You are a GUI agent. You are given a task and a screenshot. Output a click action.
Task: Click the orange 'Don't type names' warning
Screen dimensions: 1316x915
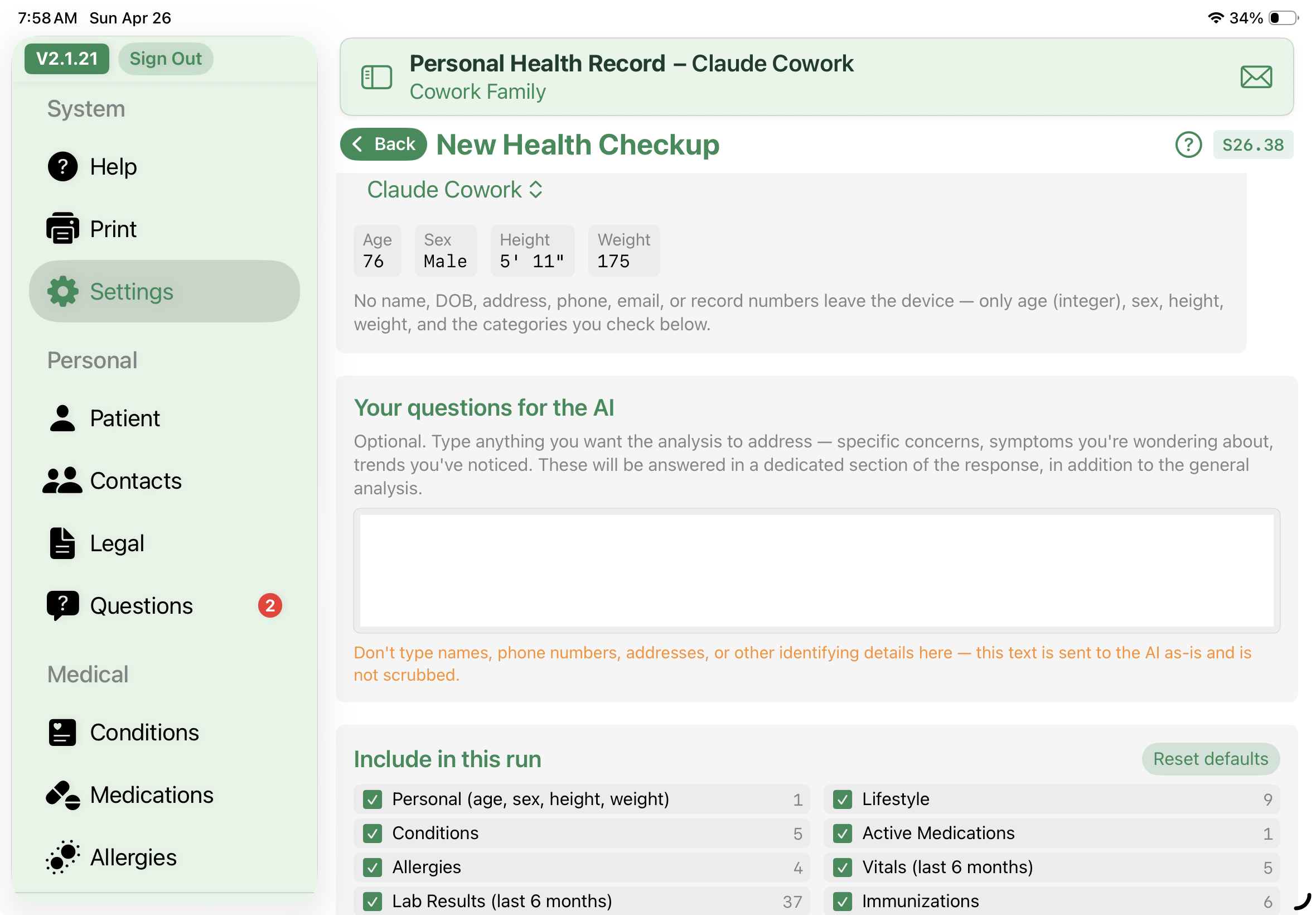point(802,663)
